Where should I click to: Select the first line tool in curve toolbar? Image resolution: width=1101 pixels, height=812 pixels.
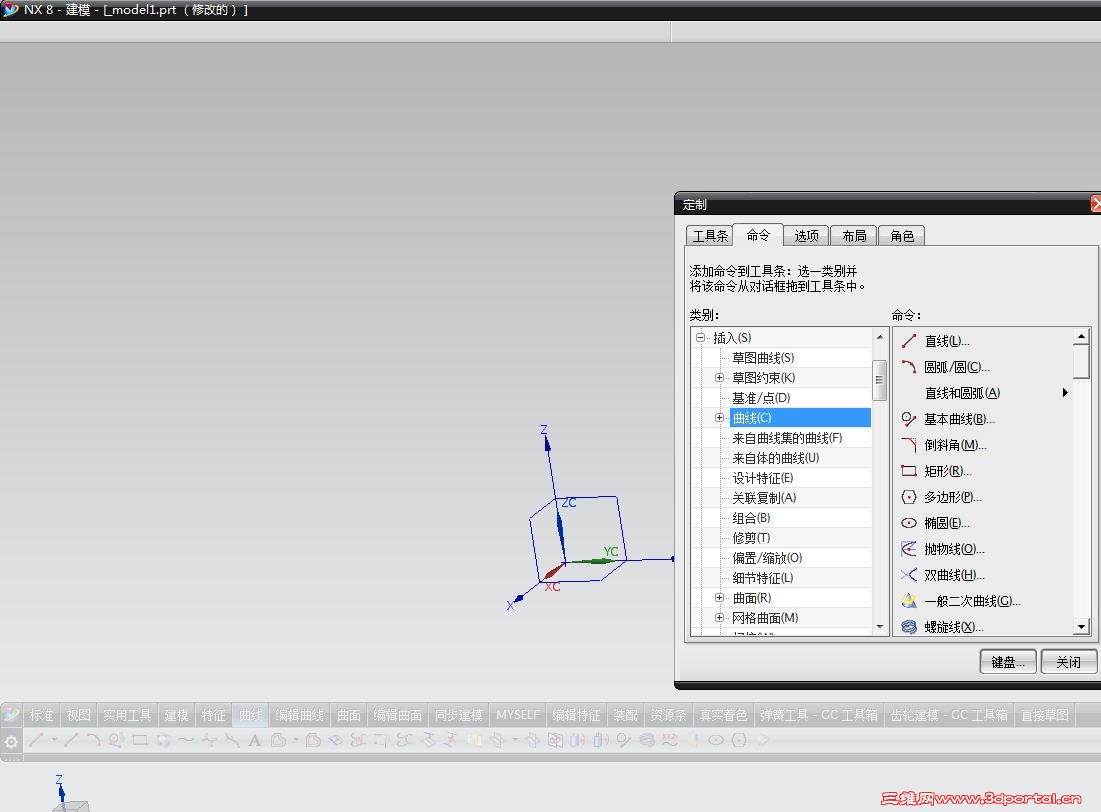coord(37,740)
